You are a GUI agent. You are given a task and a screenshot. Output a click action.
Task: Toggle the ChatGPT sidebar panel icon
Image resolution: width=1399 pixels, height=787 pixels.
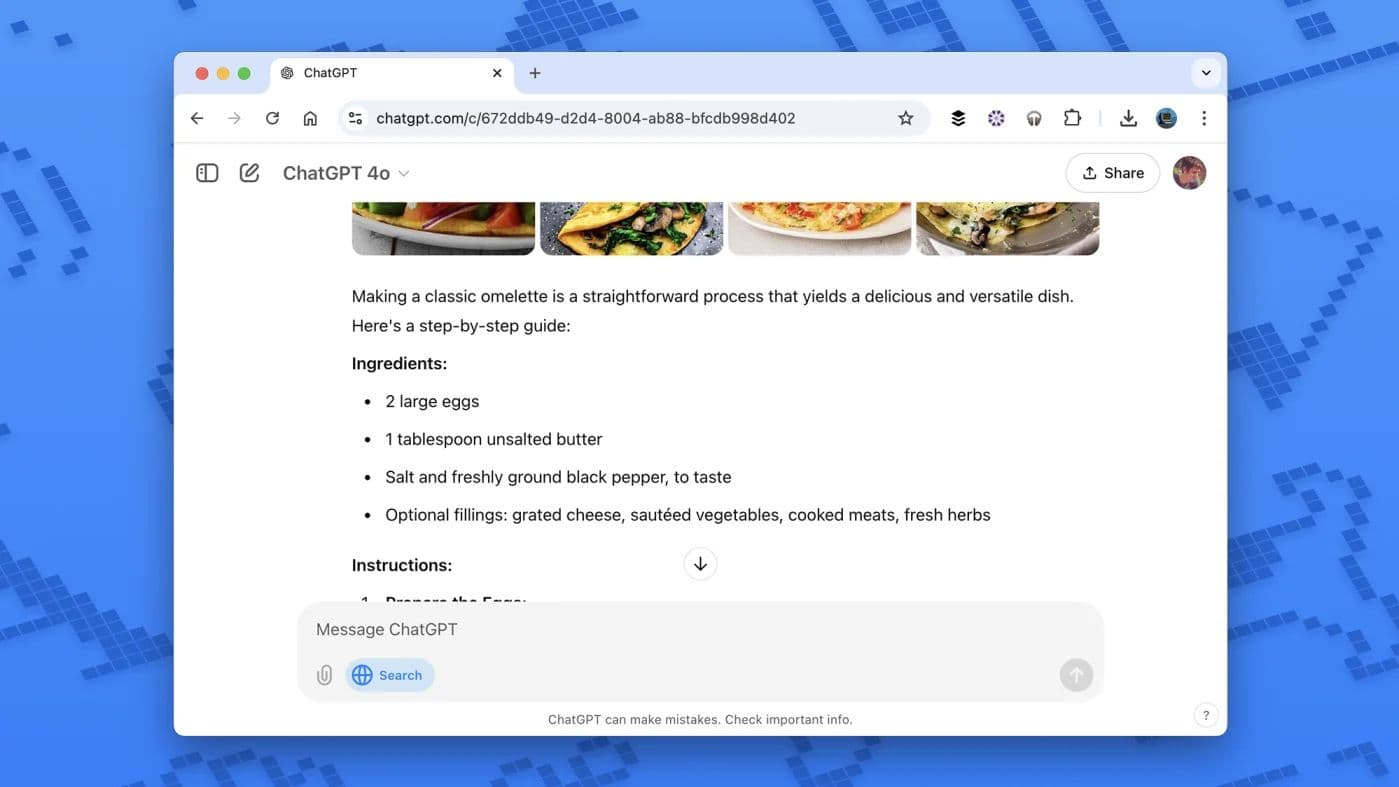click(207, 173)
